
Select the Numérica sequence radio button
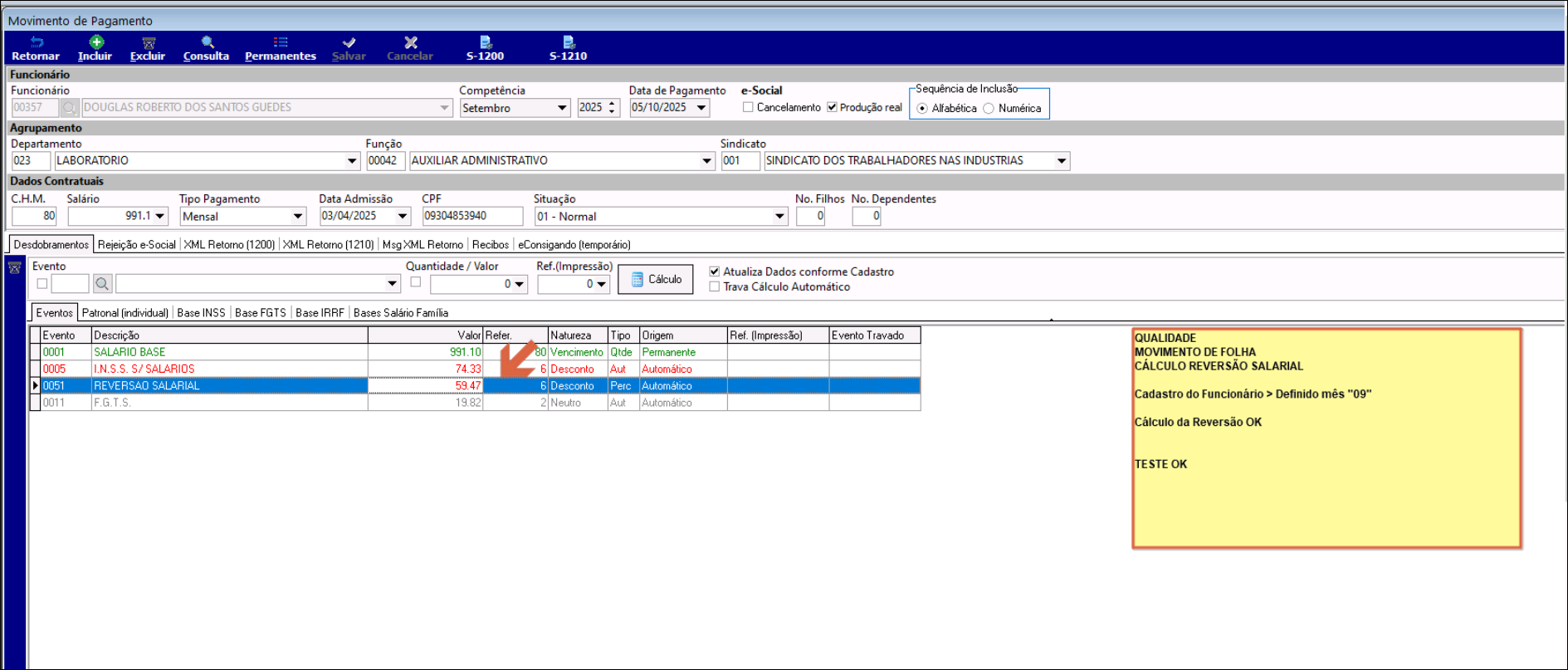pyautogui.click(x=989, y=109)
